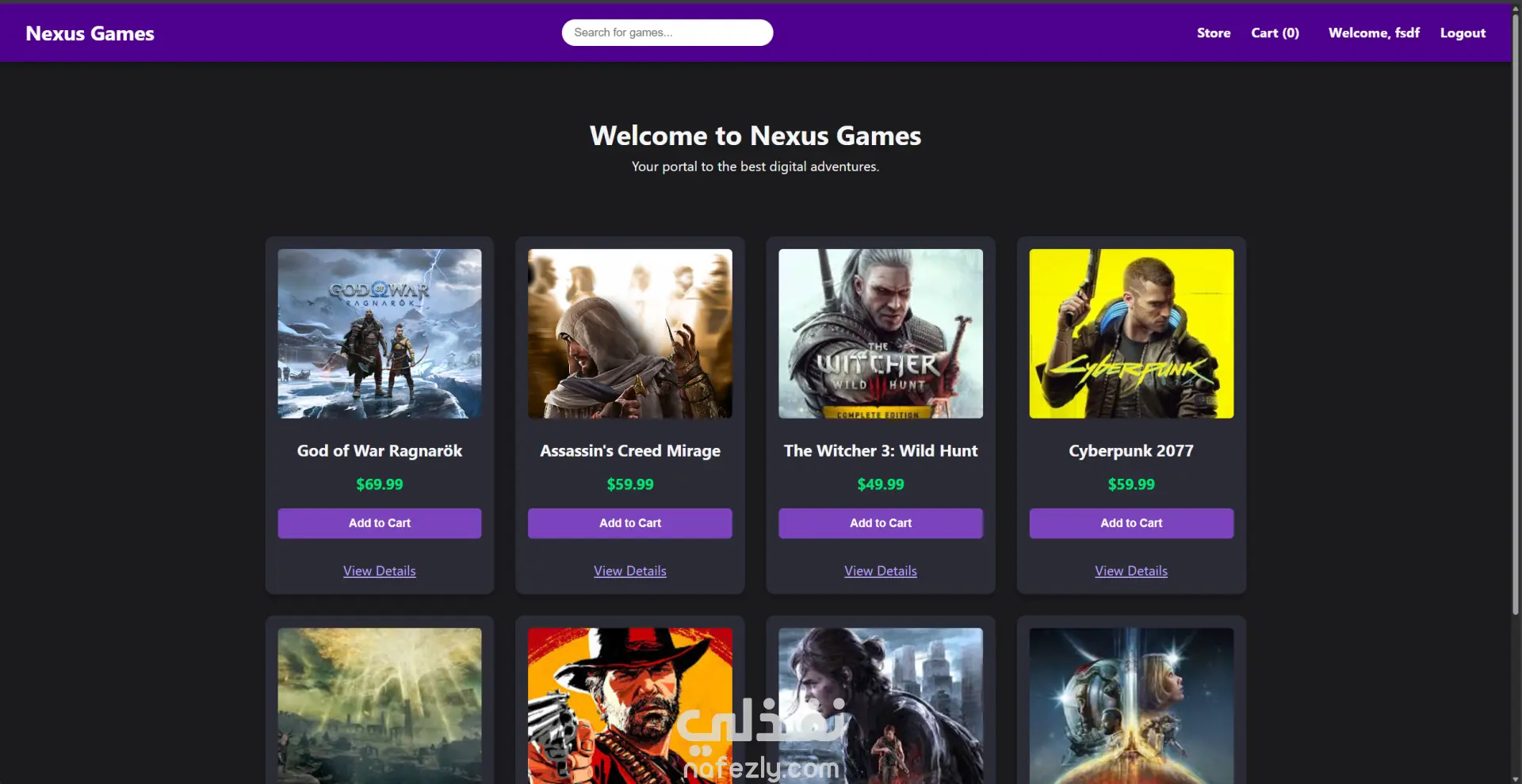
Task: View Details for God of War Ragnarök
Action: (380, 571)
